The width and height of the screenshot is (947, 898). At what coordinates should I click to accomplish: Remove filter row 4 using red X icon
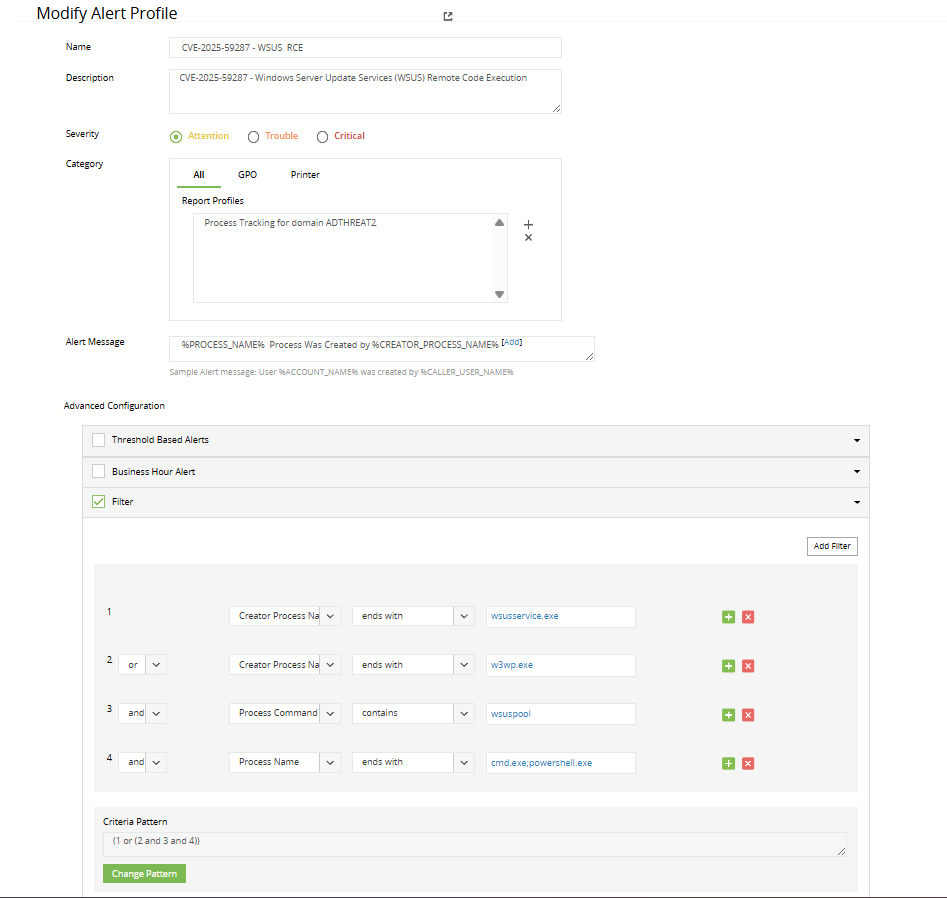(x=748, y=764)
